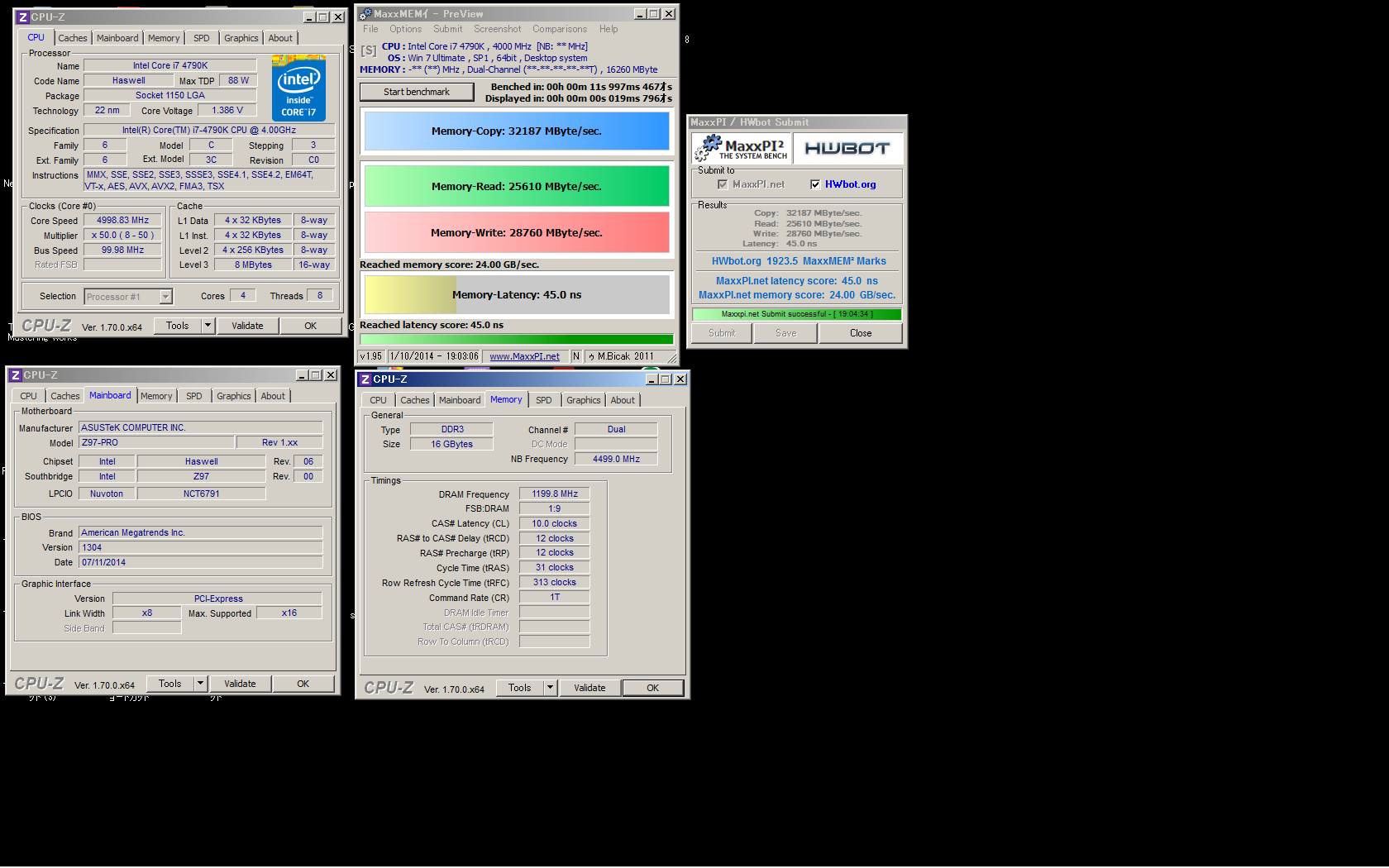The height and width of the screenshot is (868, 1389).
Task: Click the Memory-Write red result bar
Action: pos(517,232)
